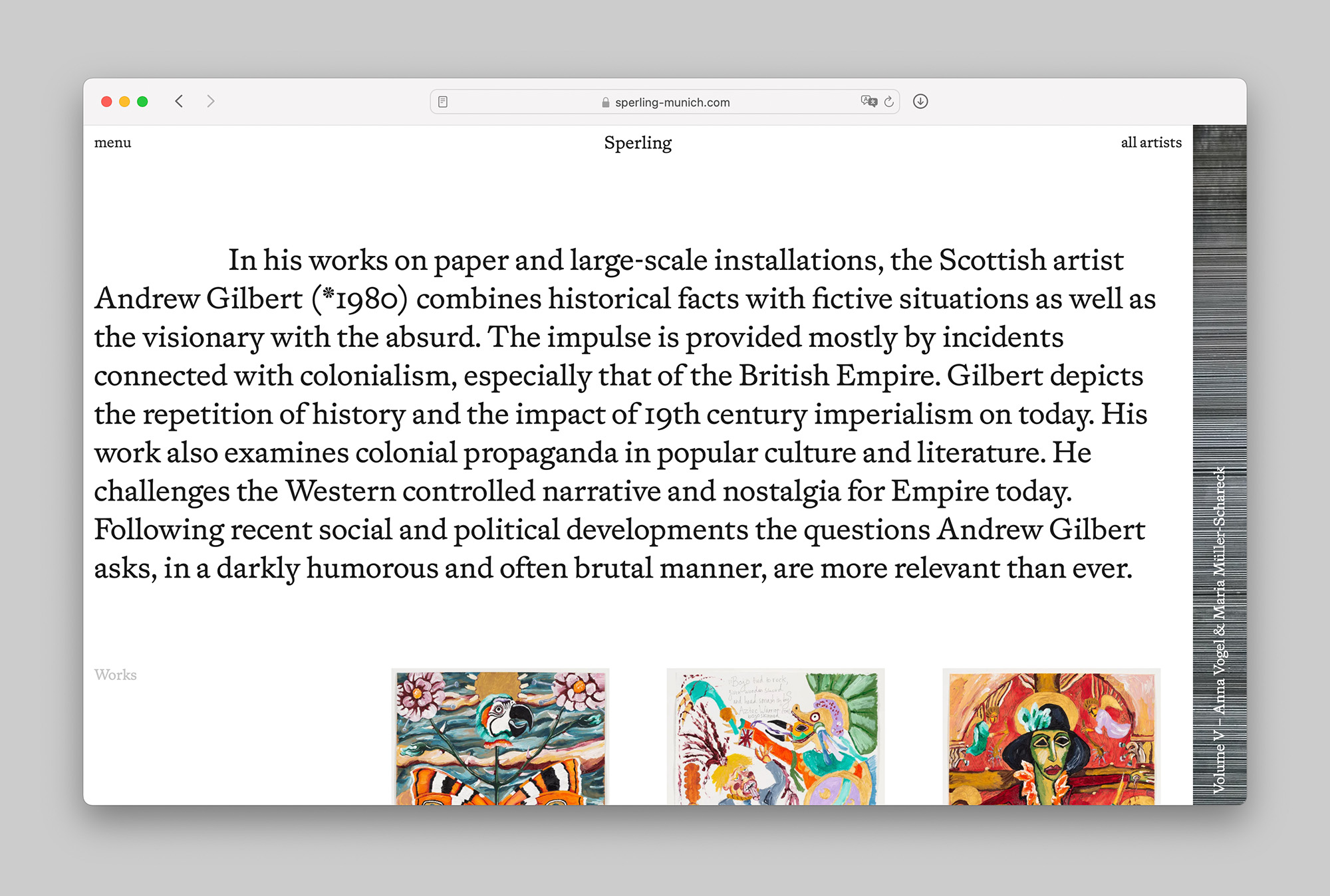Open the parrot and butterfly artwork thumbnail
Image resolution: width=1330 pixels, height=896 pixels.
[x=500, y=736]
